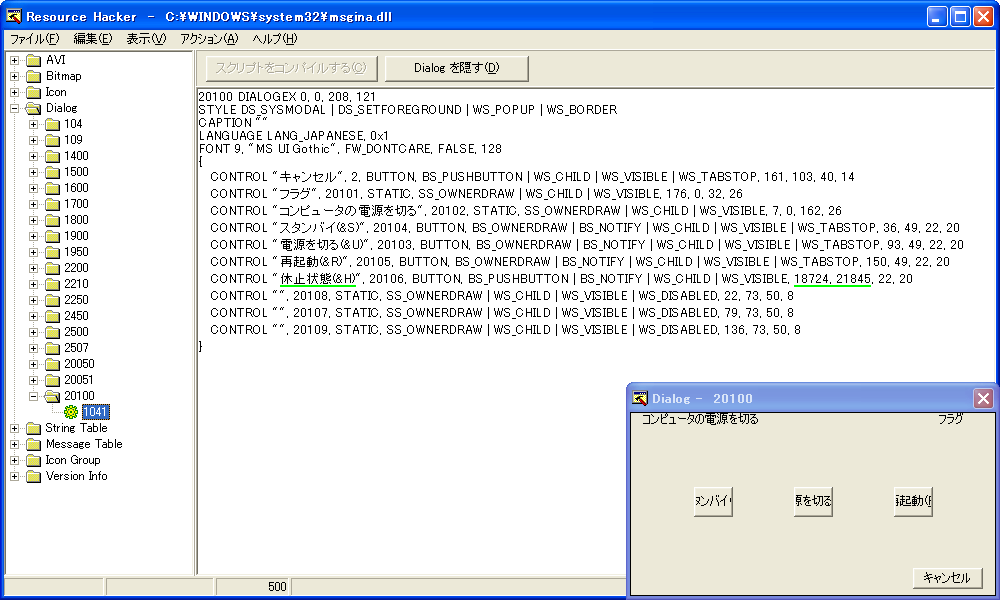Click the folder icon for dialog 104

pos(53,124)
